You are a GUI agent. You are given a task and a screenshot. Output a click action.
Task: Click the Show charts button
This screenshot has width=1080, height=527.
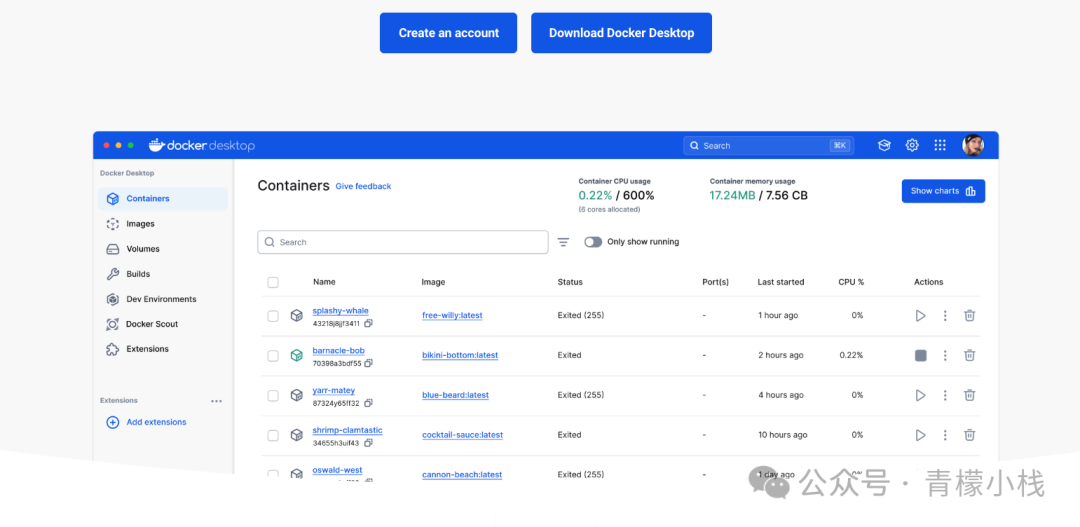pos(943,191)
